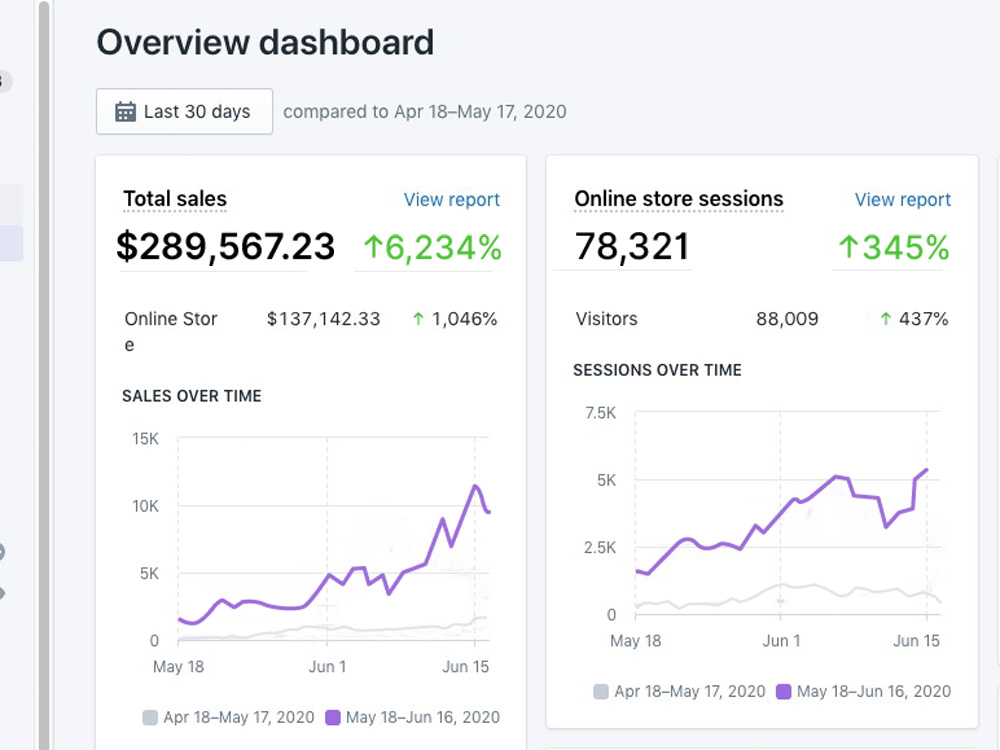Screen dimensions: 1000x750
Task: Click the vertical scrollbar on the left panel
Action: tap(44, 375)
